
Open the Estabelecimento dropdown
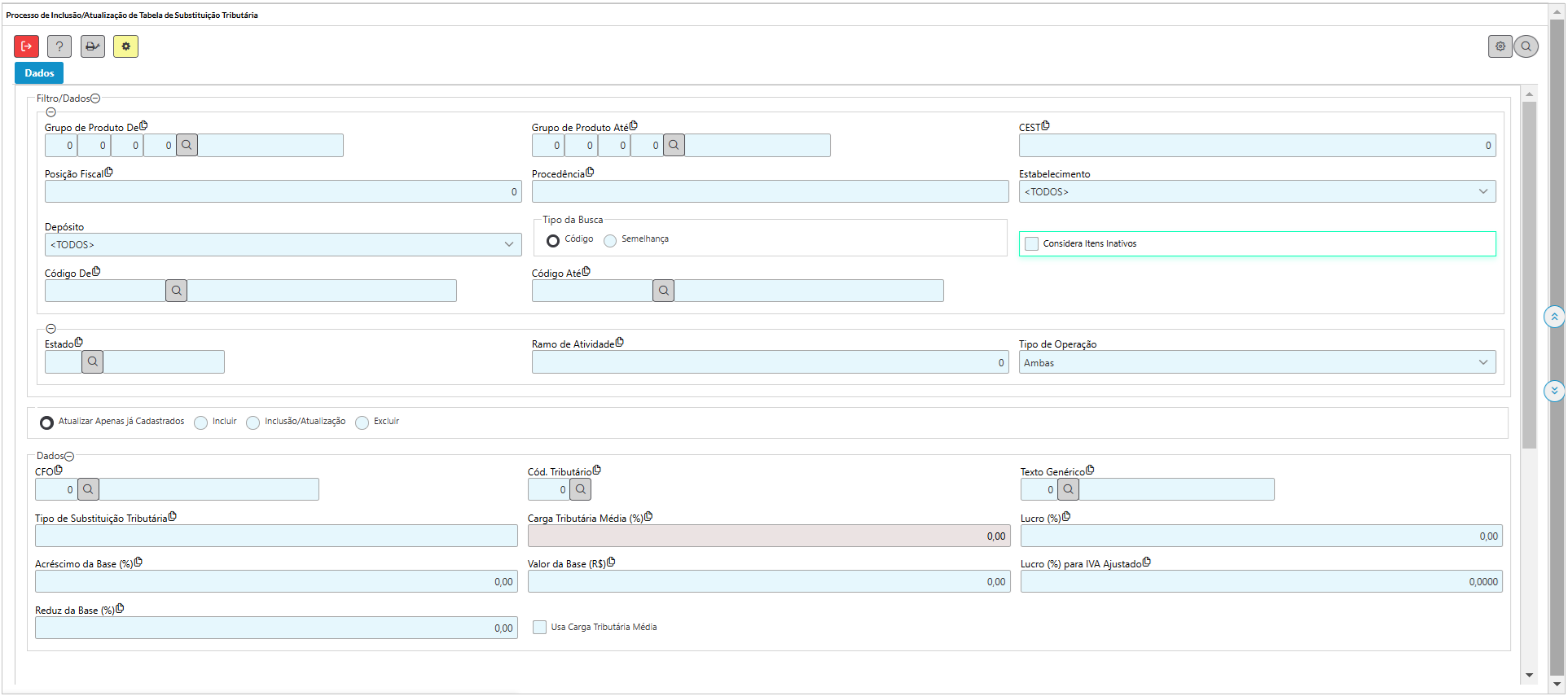click(1256, 191)
